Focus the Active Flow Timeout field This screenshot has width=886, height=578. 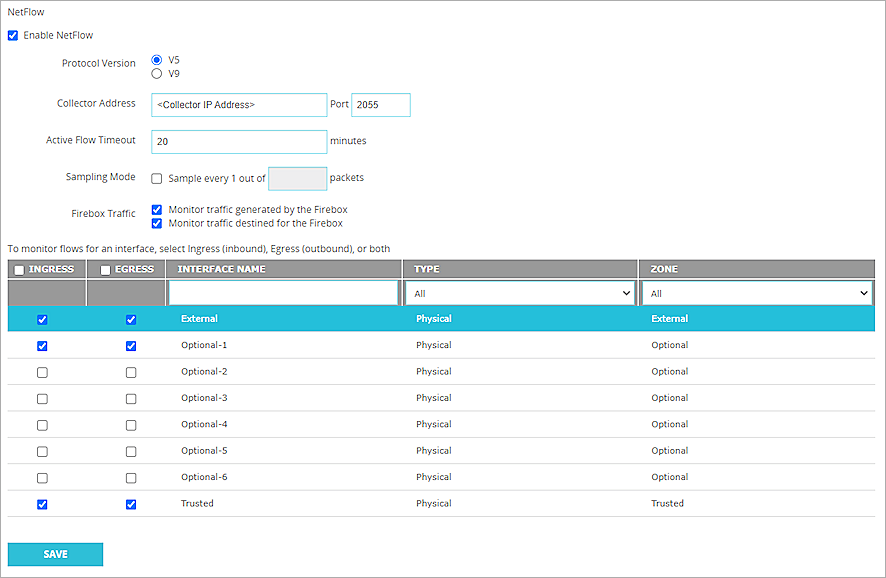(239, 142)
